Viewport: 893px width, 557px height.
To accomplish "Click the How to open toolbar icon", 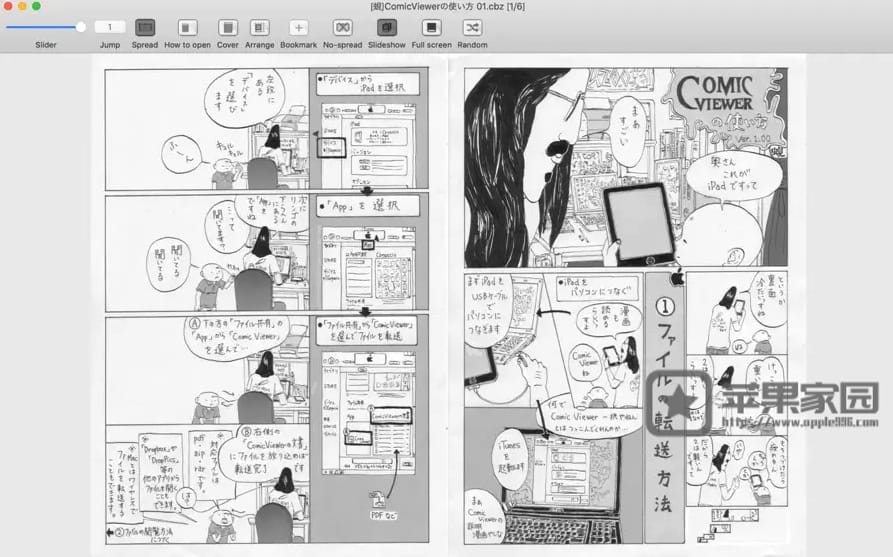I will [x=187, y=27].
